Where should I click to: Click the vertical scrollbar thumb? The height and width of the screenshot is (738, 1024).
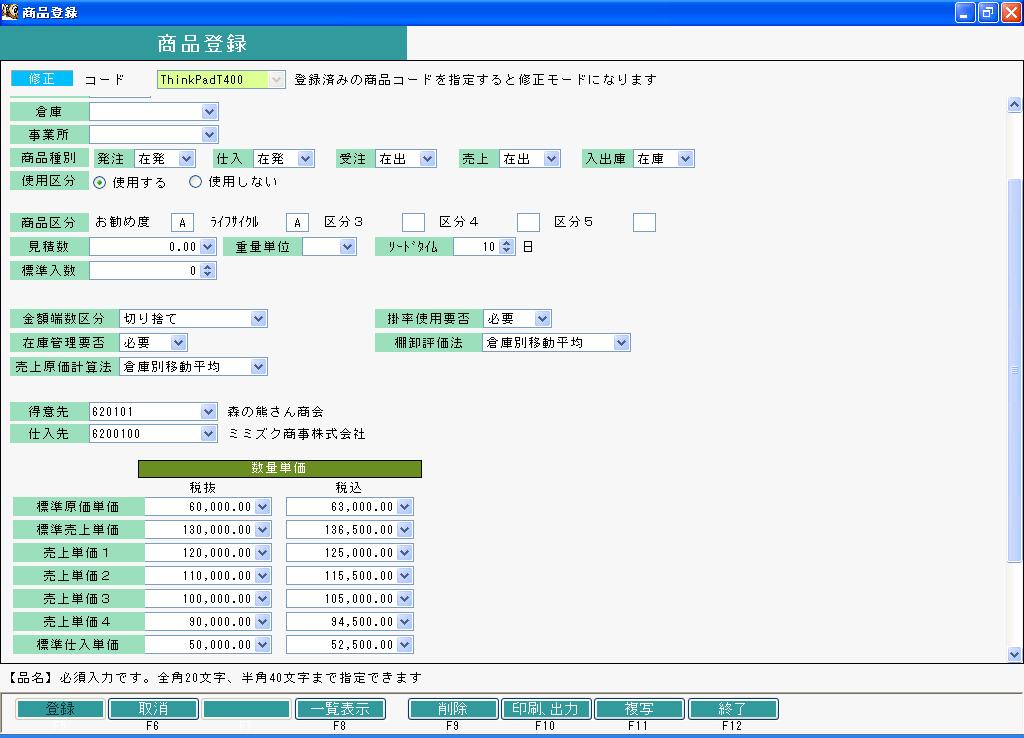pos(1014,370)
